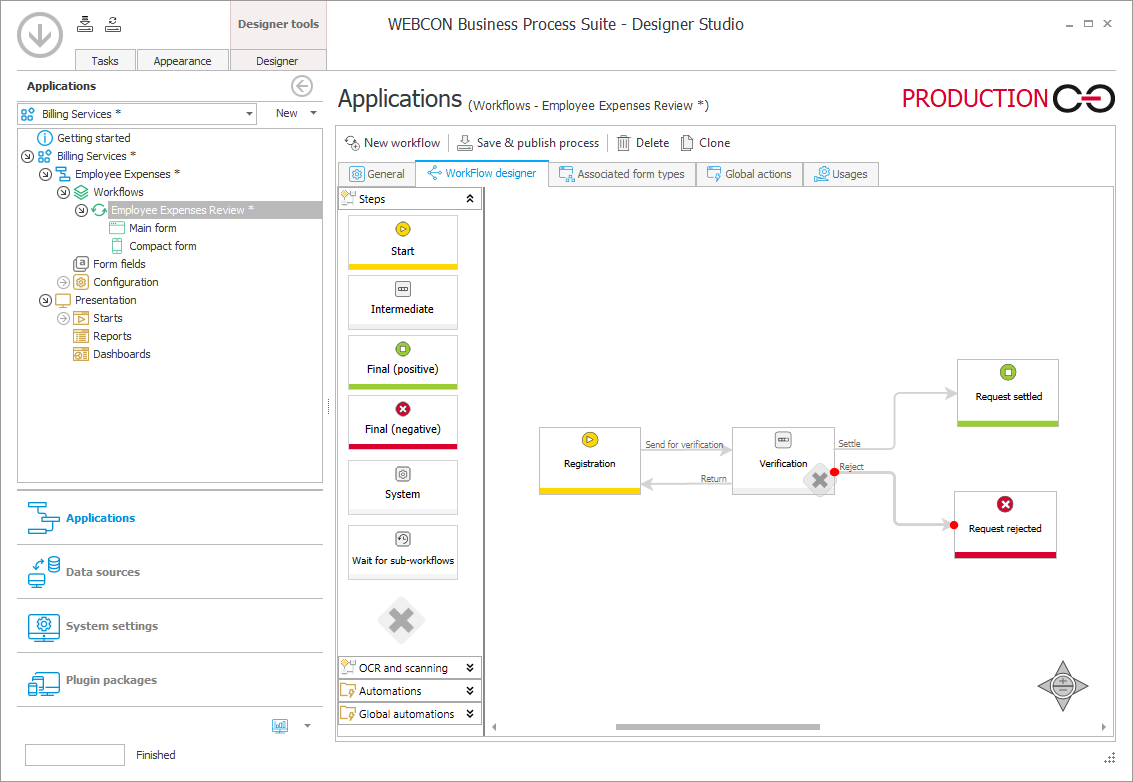The height and width of the screenshot is (782, 1133).
Task: Open the General tab
Action: 376,174
